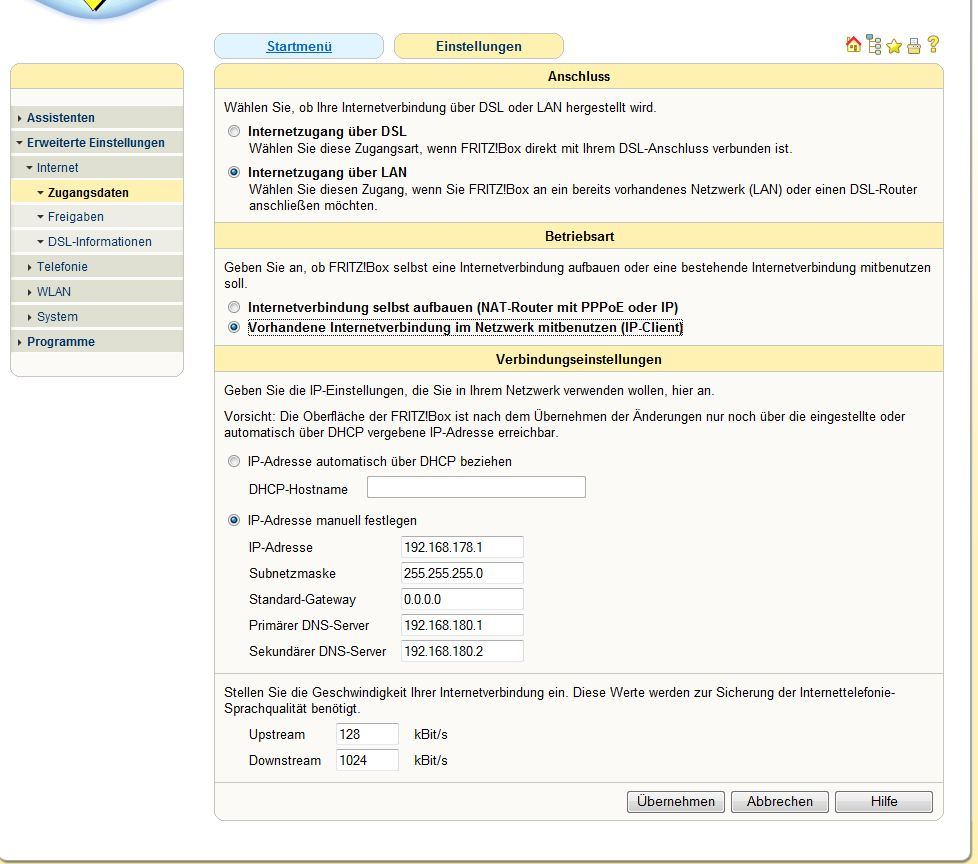Go to the home page via house icon
Screen dimensions: 978x864
[853, 44]
